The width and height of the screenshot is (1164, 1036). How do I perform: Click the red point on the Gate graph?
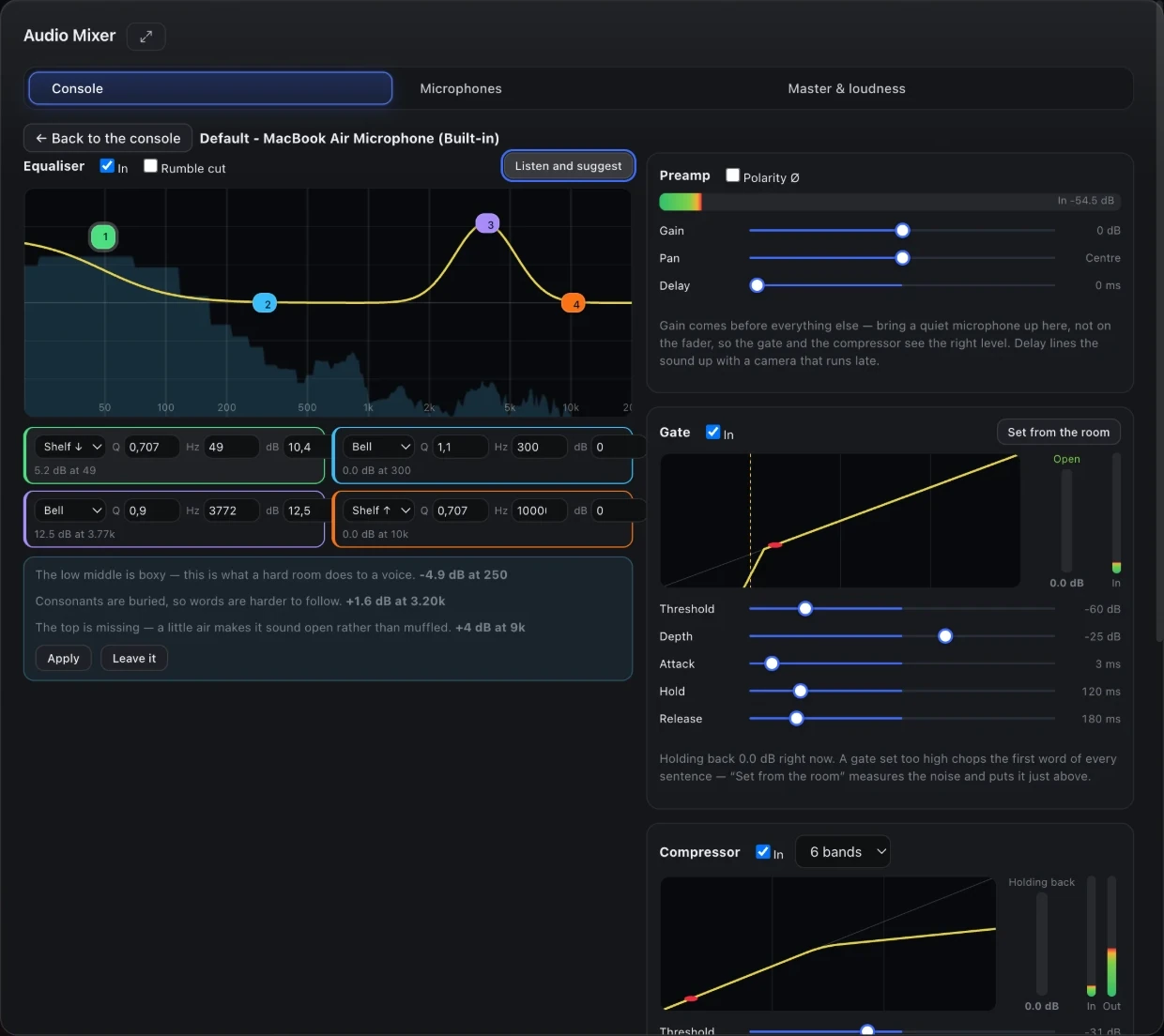[774, 545]
